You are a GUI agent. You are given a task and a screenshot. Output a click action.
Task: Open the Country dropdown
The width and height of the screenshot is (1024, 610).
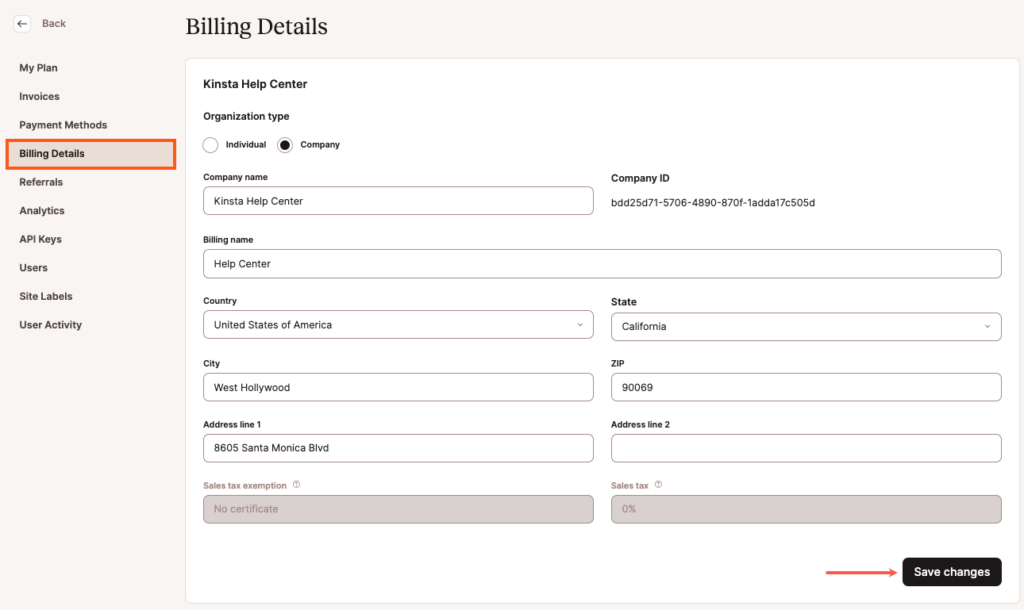click(398, 324)
